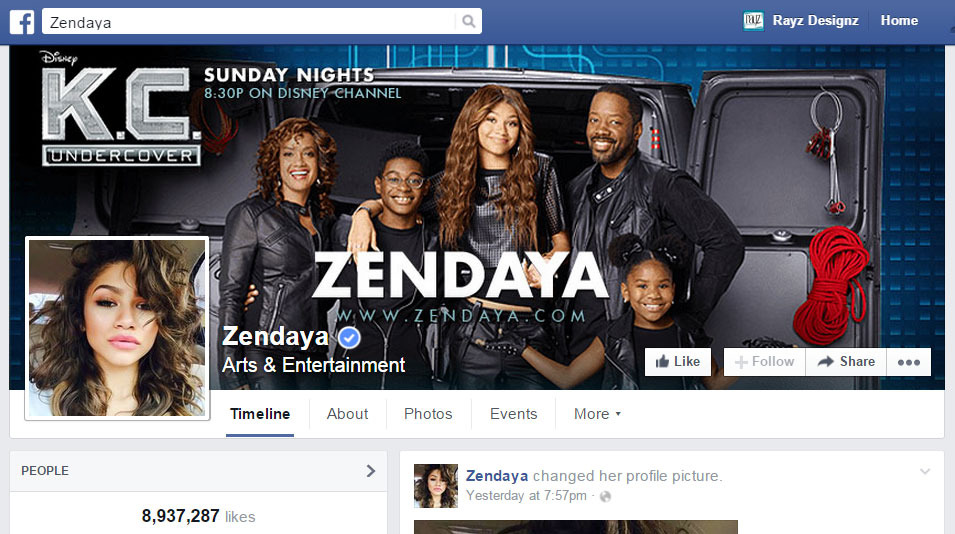The image size is (955, 534).
Task: Share the Zendaya page
Action: [x=846, y=362]
